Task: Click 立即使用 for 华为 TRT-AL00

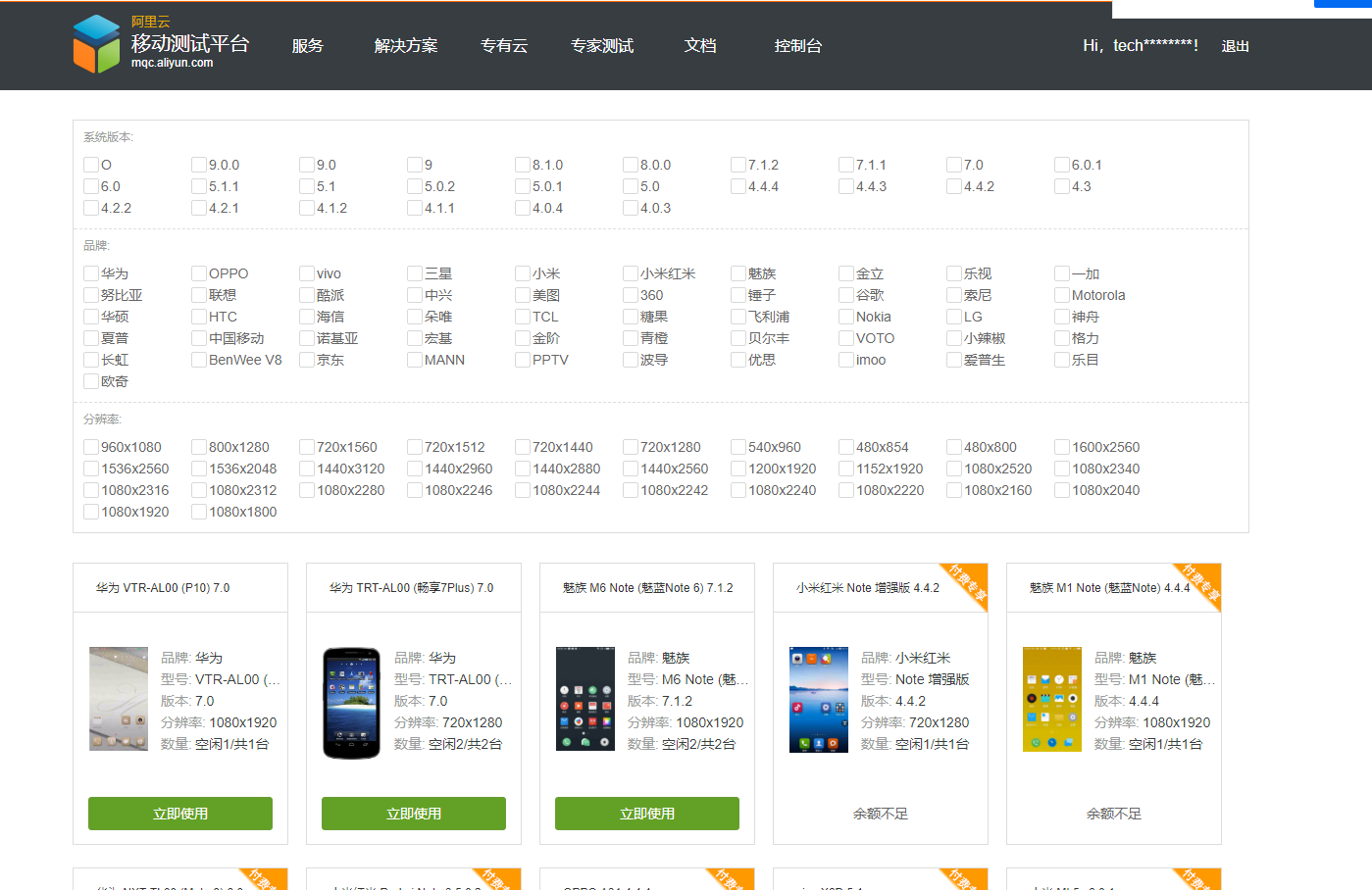Action: 414,814
